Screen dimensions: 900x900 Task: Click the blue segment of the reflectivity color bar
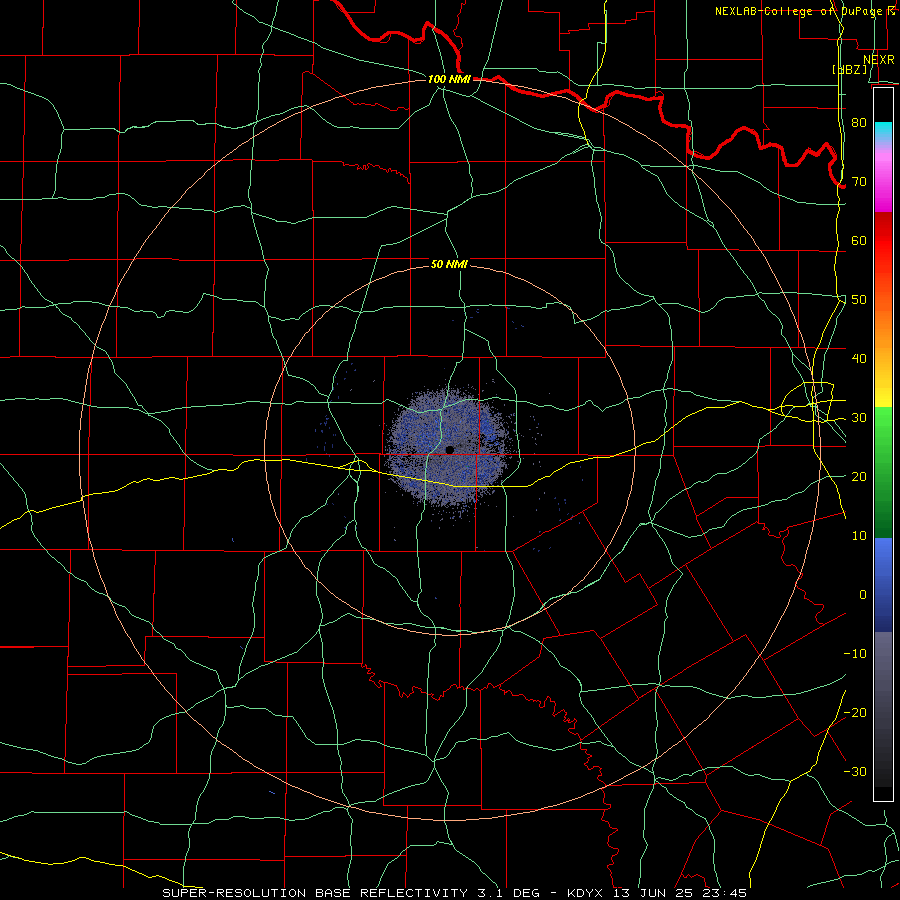pos(883,585)
